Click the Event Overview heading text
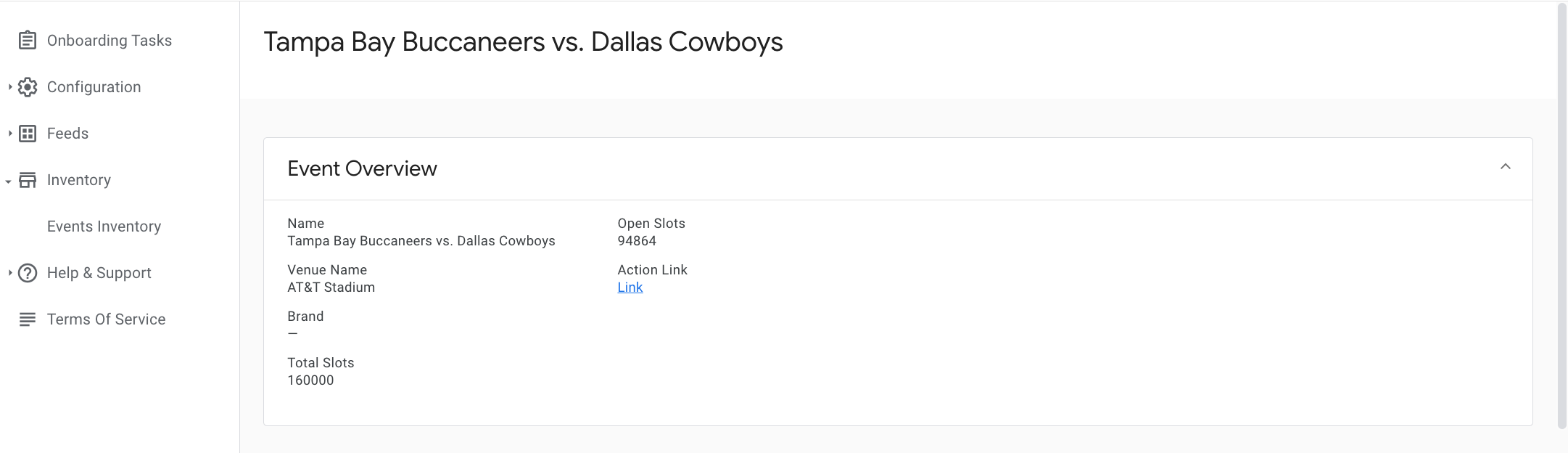 pos(362,168)
